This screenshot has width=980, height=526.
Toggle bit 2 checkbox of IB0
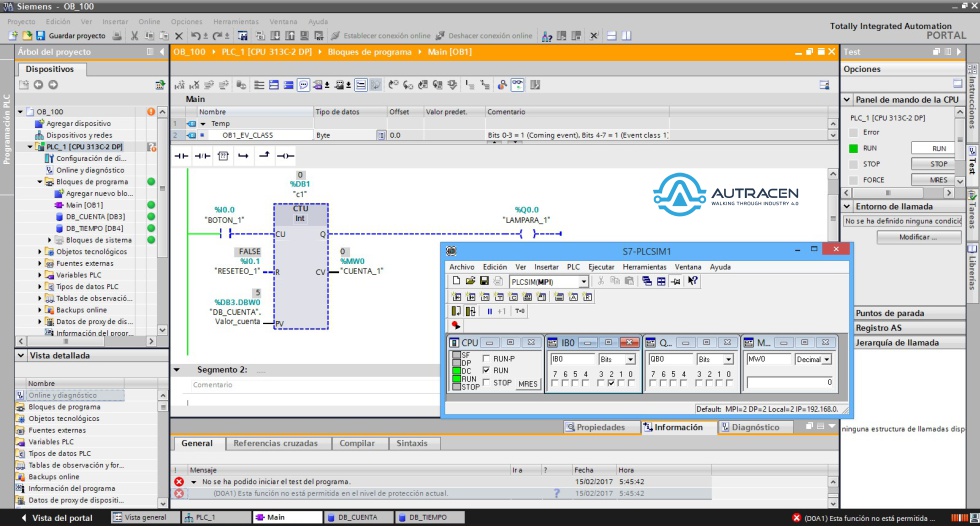[x=611, y=383]
